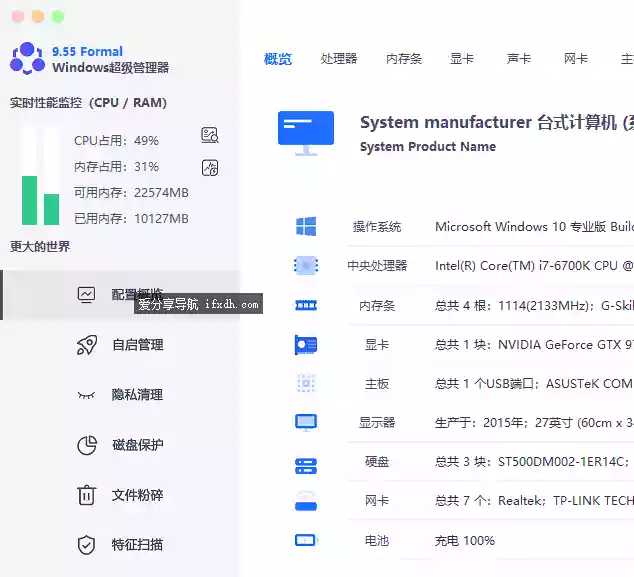Click the large blue computer icon

click(x=306, y=133)
